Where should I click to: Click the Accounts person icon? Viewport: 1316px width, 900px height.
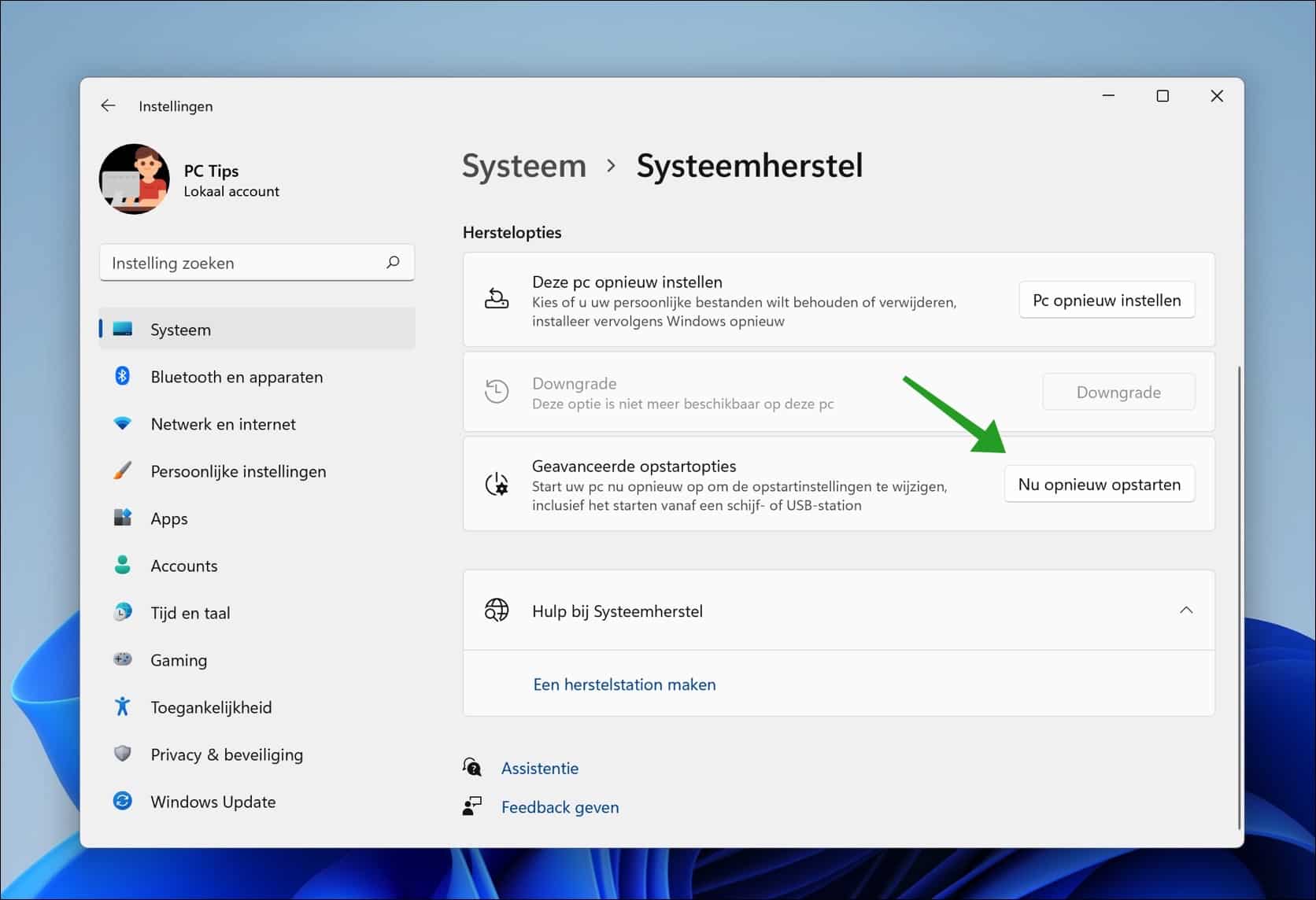(123, 565)
